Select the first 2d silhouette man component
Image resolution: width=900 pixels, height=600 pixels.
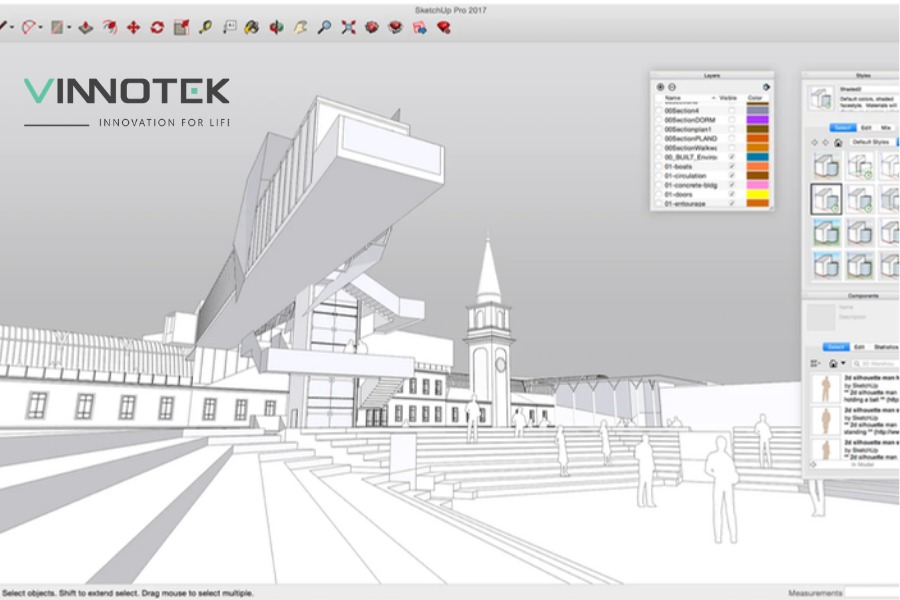point(855,388)
